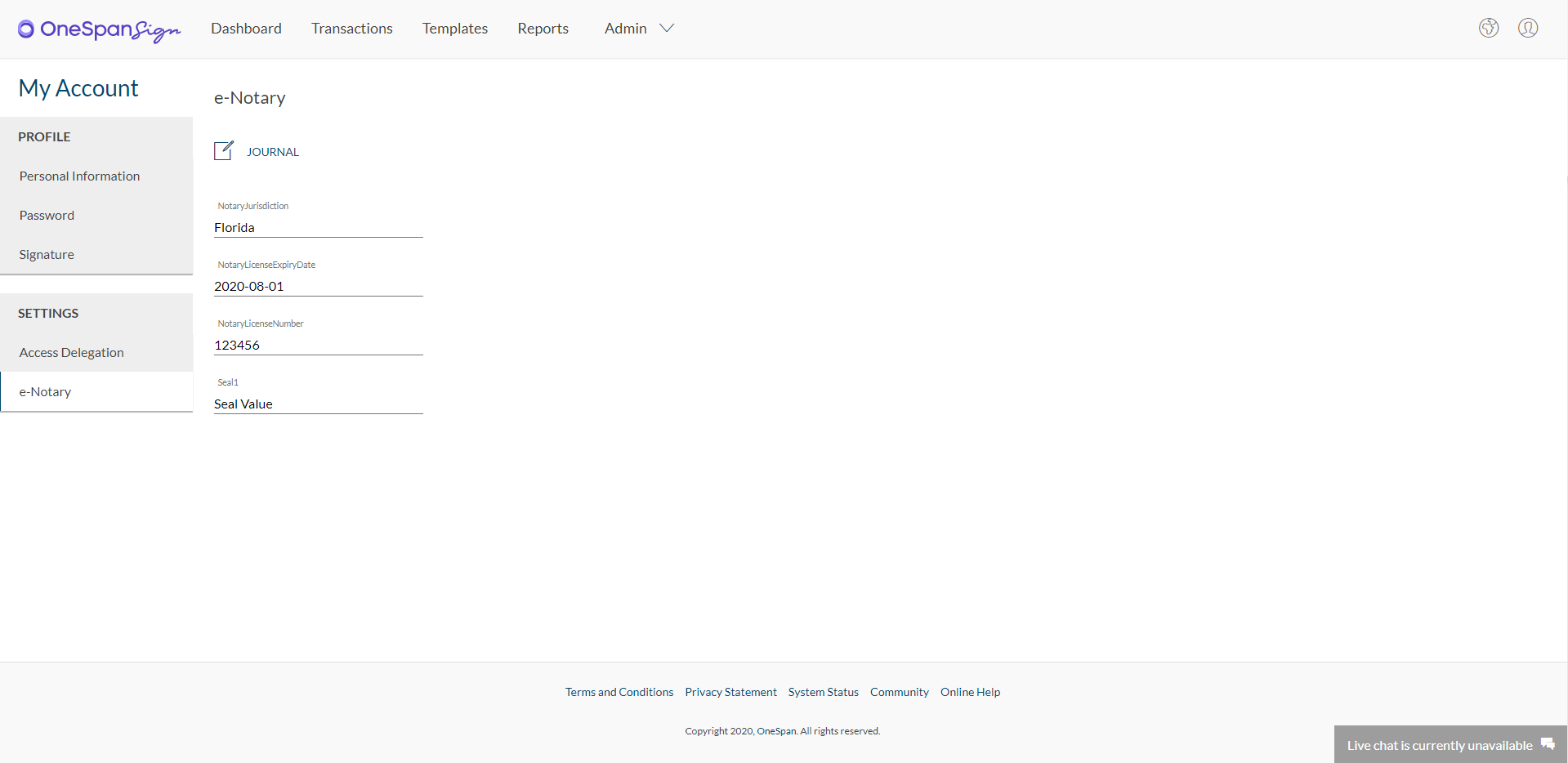Open the Templates menu item

click(x=455, y=29)
